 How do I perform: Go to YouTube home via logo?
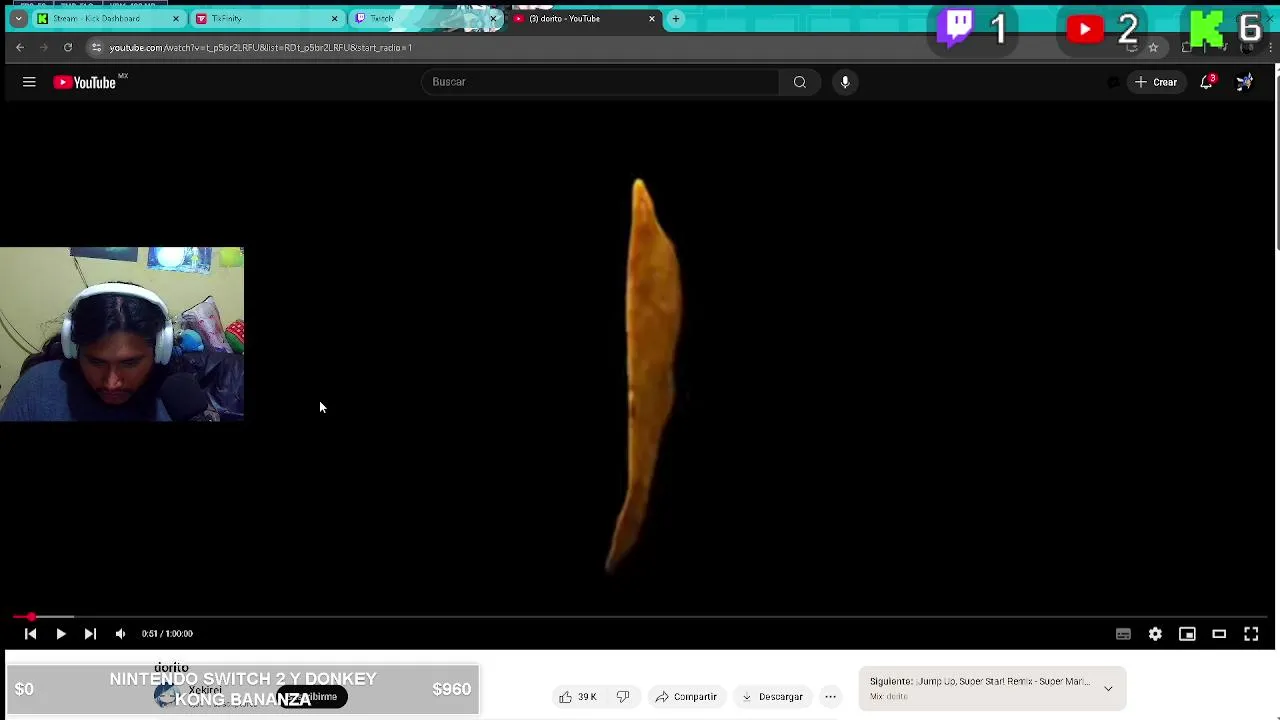(x=85, y=82)
